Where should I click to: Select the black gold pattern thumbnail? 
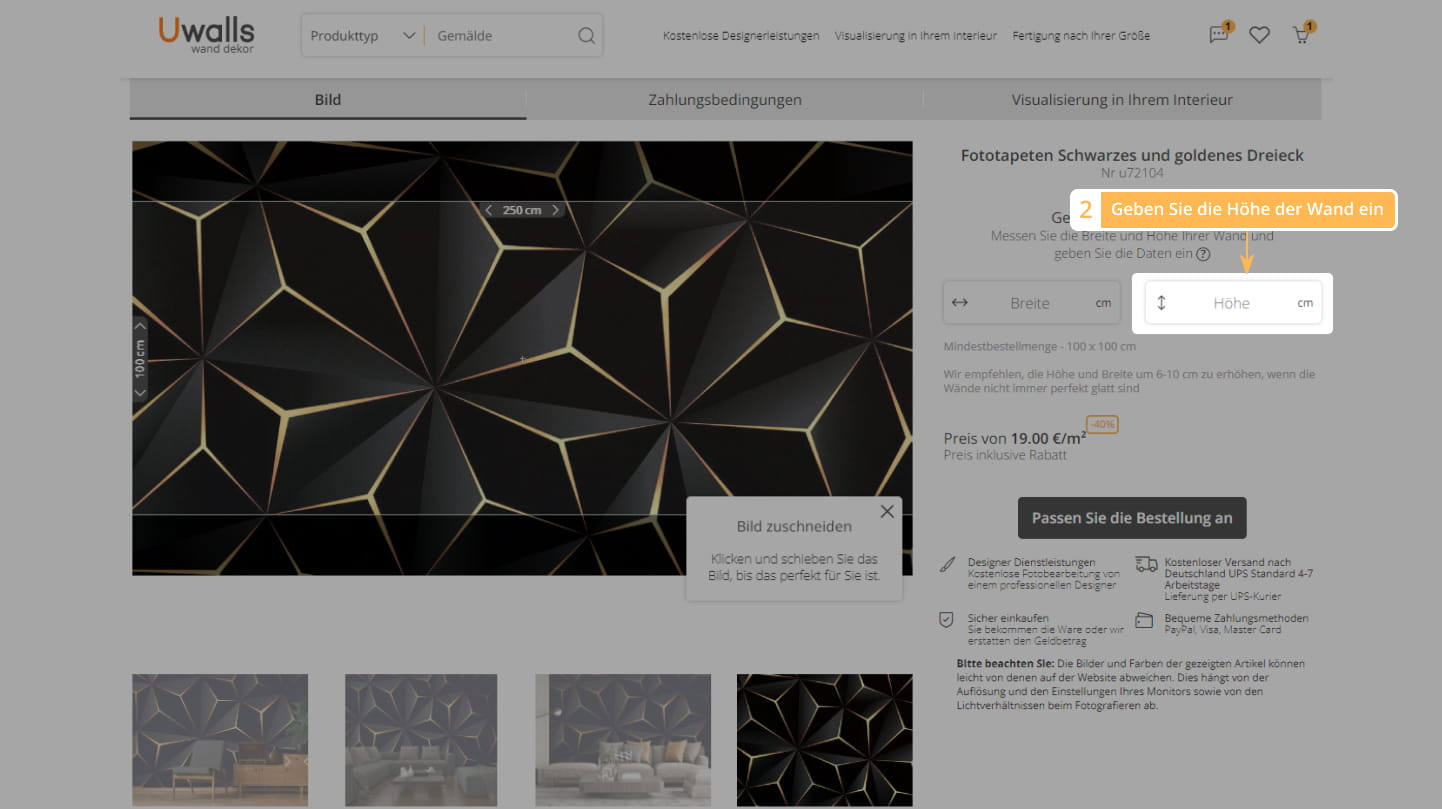click(824, 740)
